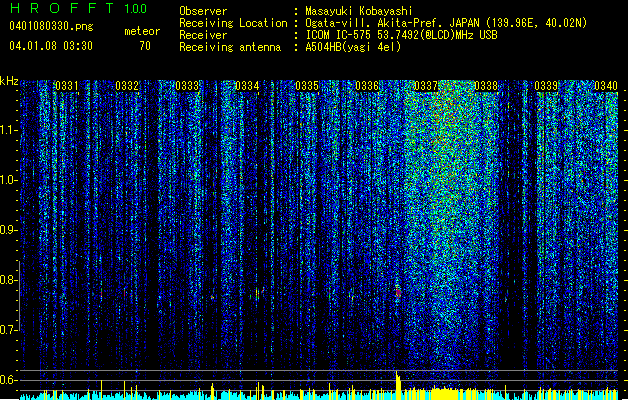Click the 1.1 frequency axis label
The image size is (629, 400).
[x=8, y=131]
